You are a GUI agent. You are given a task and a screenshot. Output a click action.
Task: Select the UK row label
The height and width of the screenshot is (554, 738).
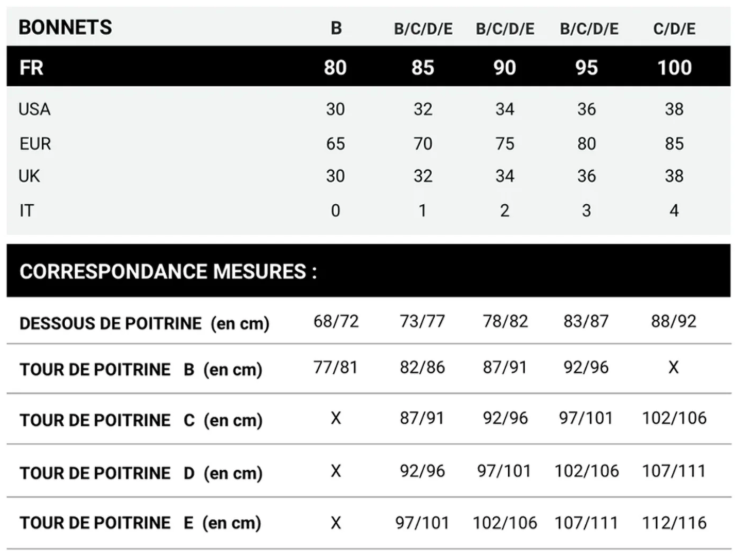click(x=30, y=176)
